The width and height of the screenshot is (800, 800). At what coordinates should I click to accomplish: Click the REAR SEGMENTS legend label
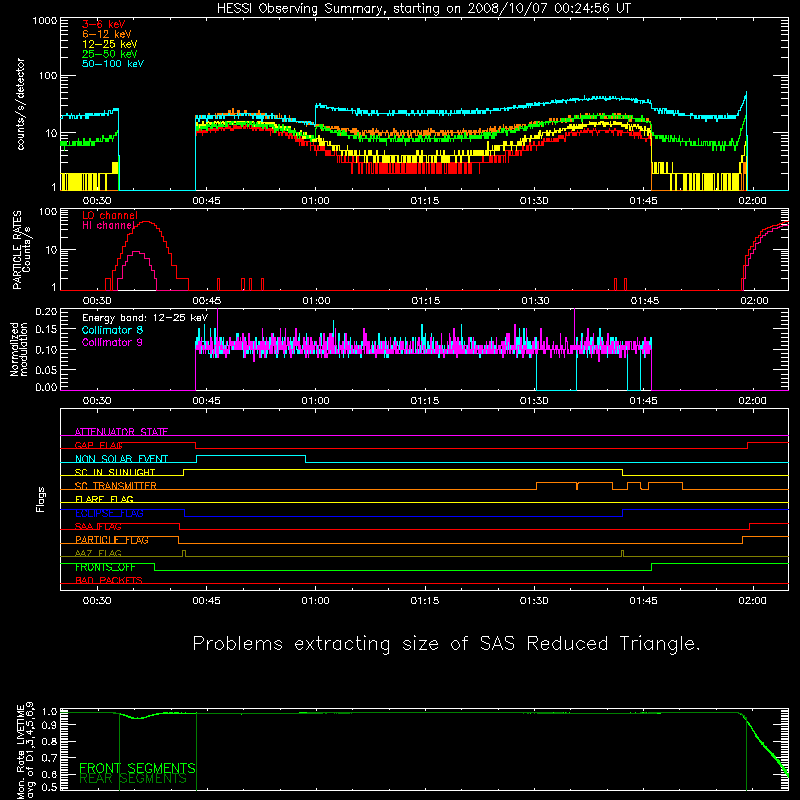(x=133, y=779)
